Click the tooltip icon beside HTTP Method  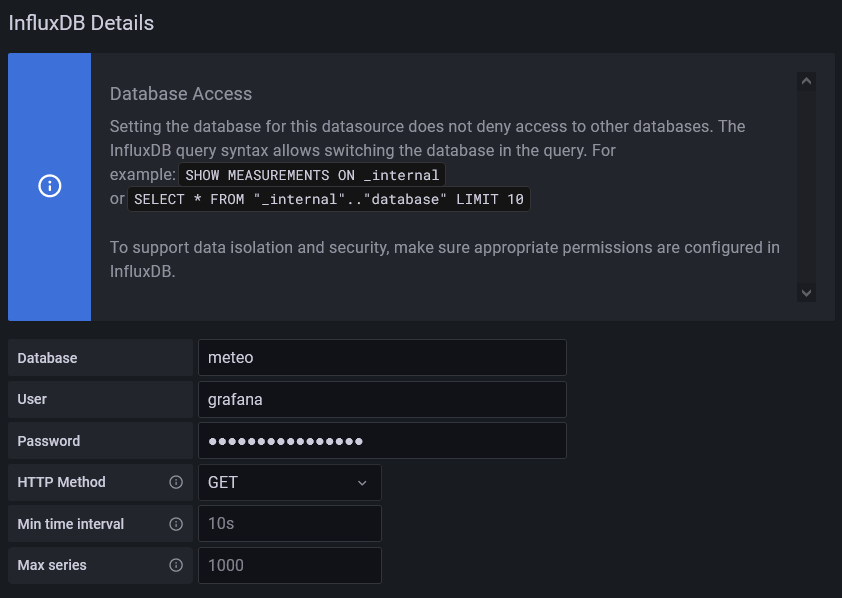pos(178,482)
